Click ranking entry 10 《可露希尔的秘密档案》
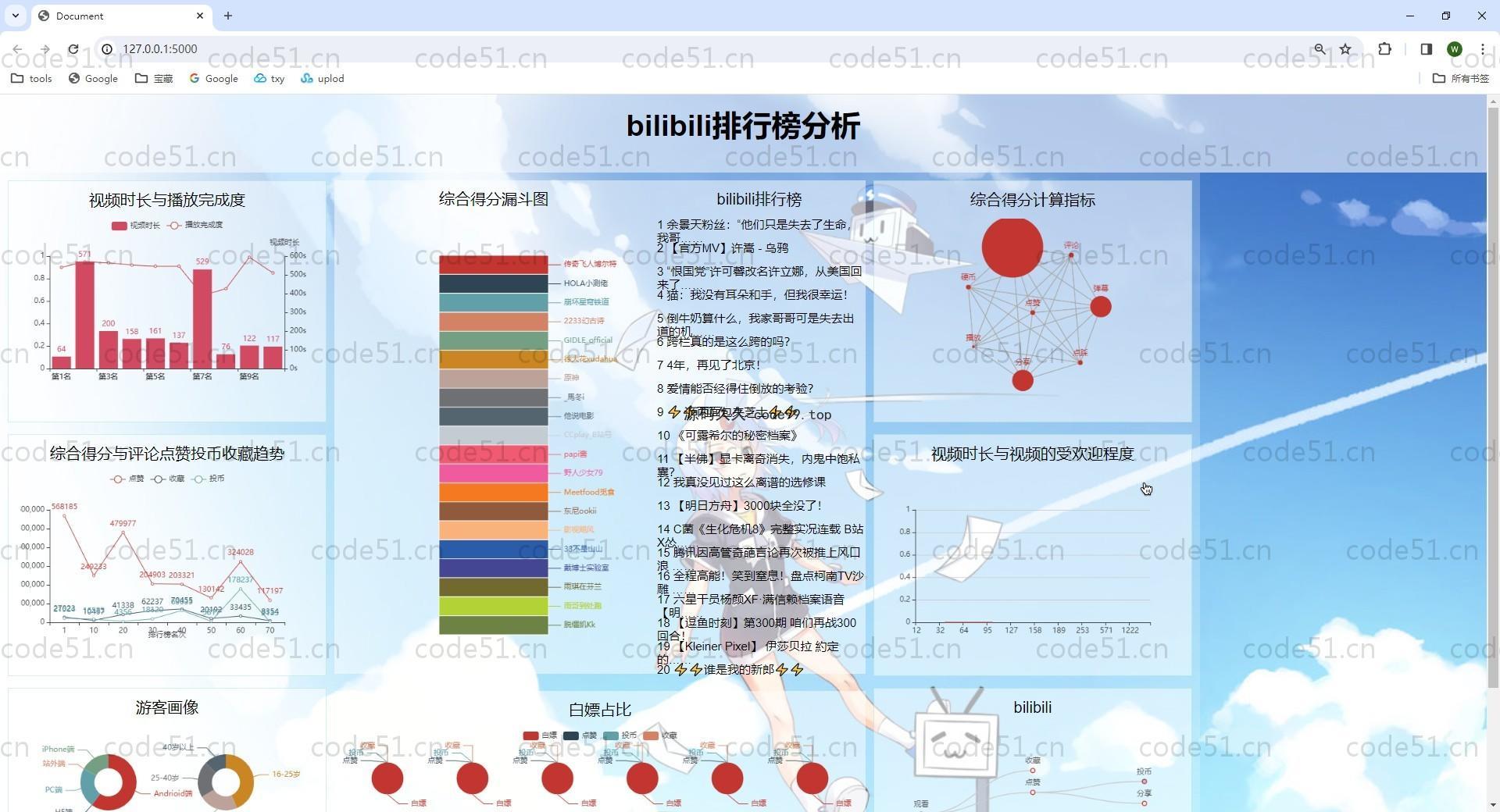Image resolution: width=1500 pixels, height=812 pixels. [x=728, y=436]
